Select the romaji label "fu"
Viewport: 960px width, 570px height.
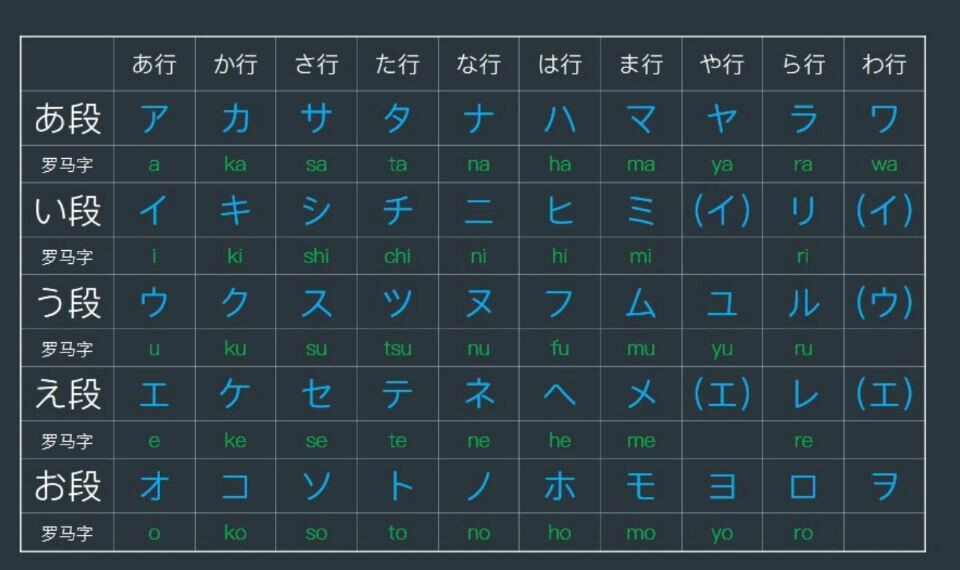click(560, 349)
